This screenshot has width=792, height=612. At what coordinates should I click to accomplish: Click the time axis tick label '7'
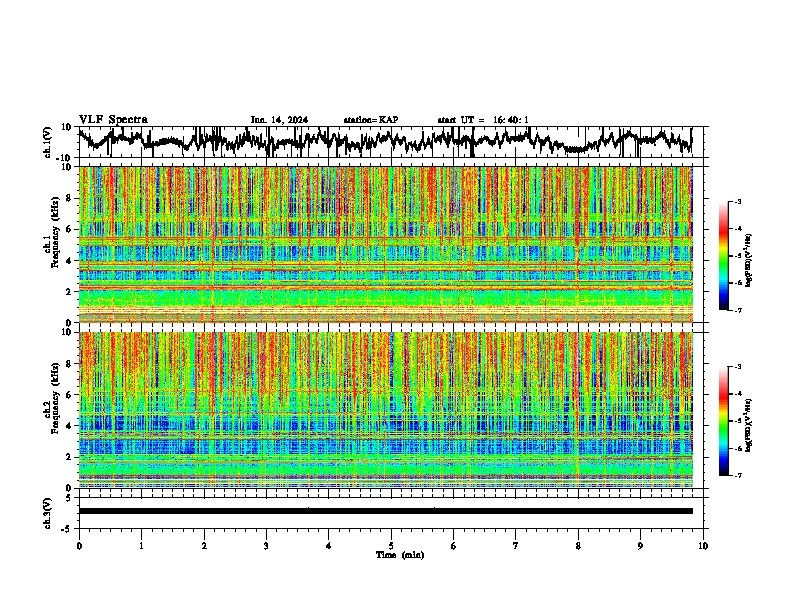click(516, 546)
